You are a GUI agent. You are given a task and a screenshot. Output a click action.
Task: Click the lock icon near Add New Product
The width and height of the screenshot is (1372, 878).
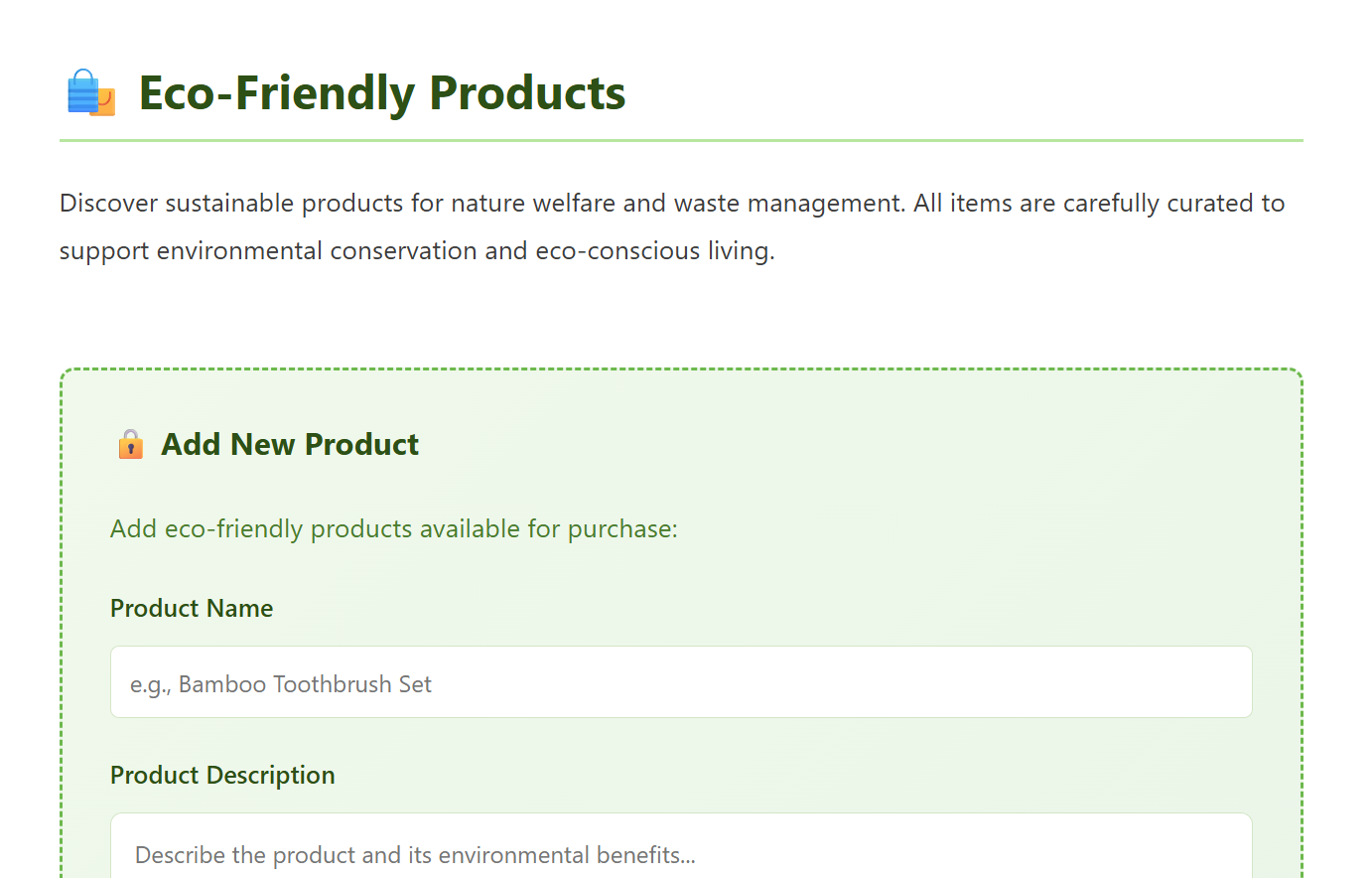pyautogui.click(x=130, y=444)
